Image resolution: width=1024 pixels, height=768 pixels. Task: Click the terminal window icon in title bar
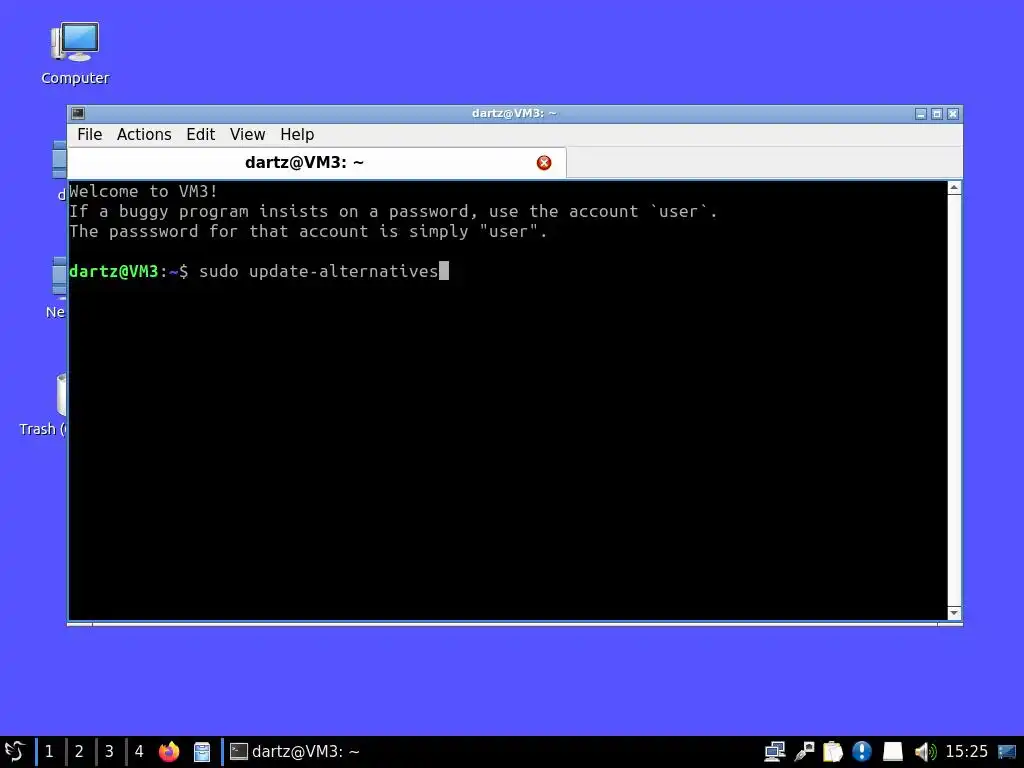(78, 114)
